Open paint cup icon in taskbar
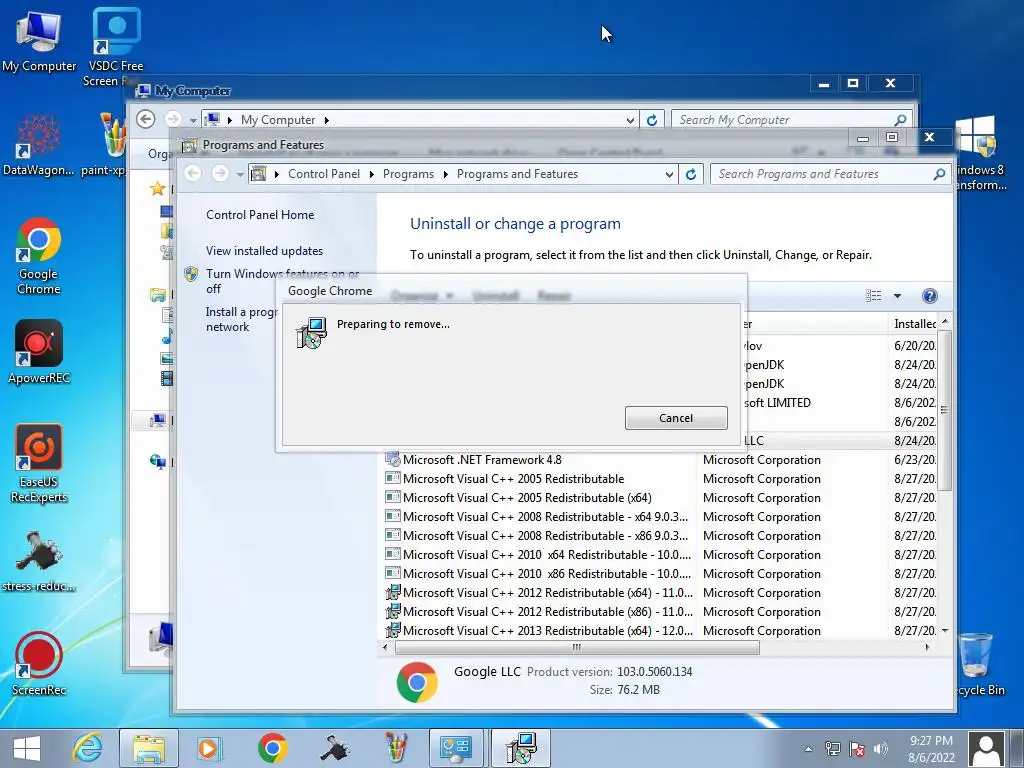Image resolution: width=1024 pixels, height=768 pixels. [396, 748]
